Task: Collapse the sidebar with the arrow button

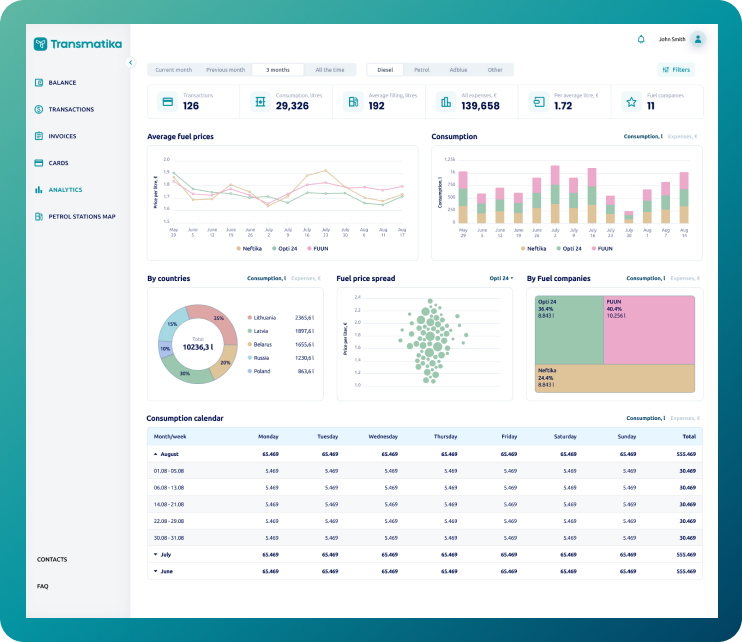Action: tap(131, 62)
